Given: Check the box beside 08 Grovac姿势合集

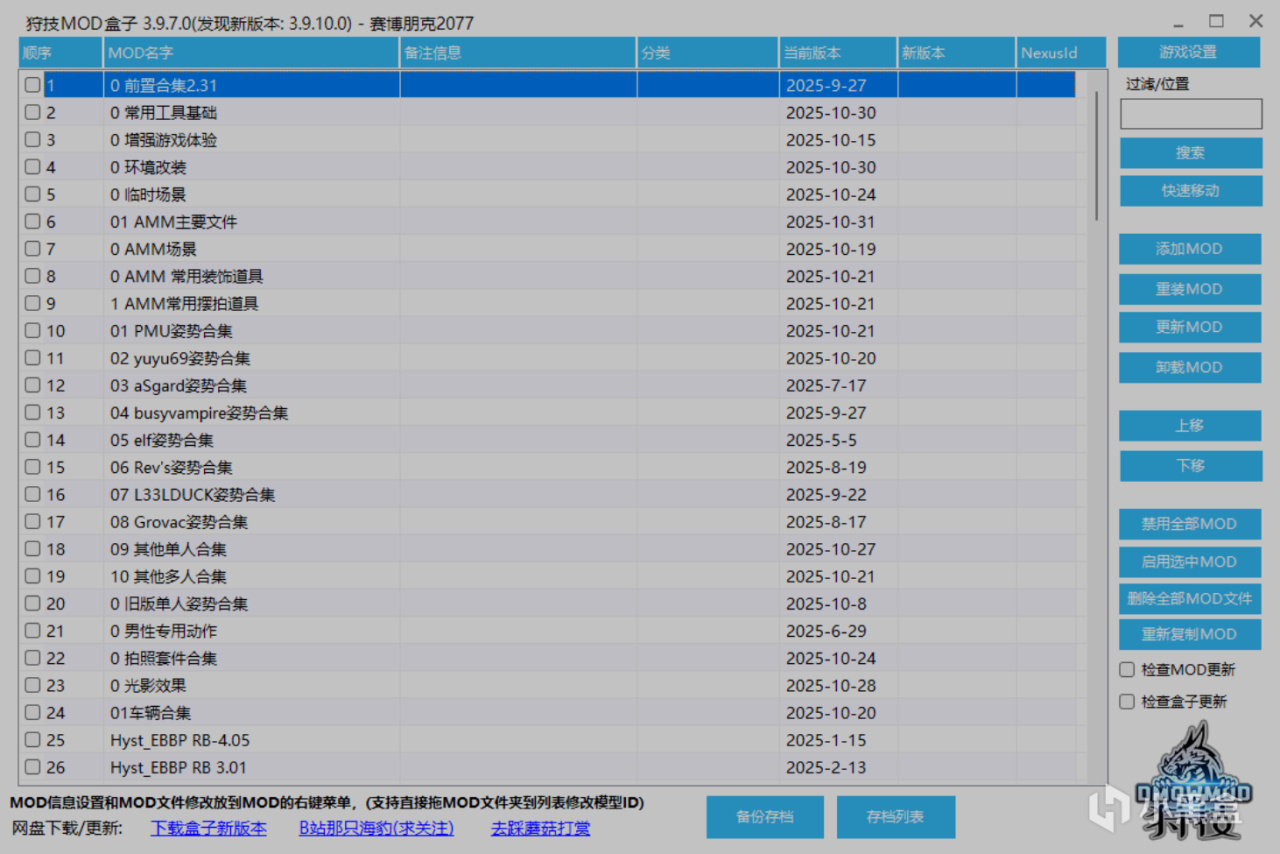Looking at the screenshot, I should pos(33,522).
